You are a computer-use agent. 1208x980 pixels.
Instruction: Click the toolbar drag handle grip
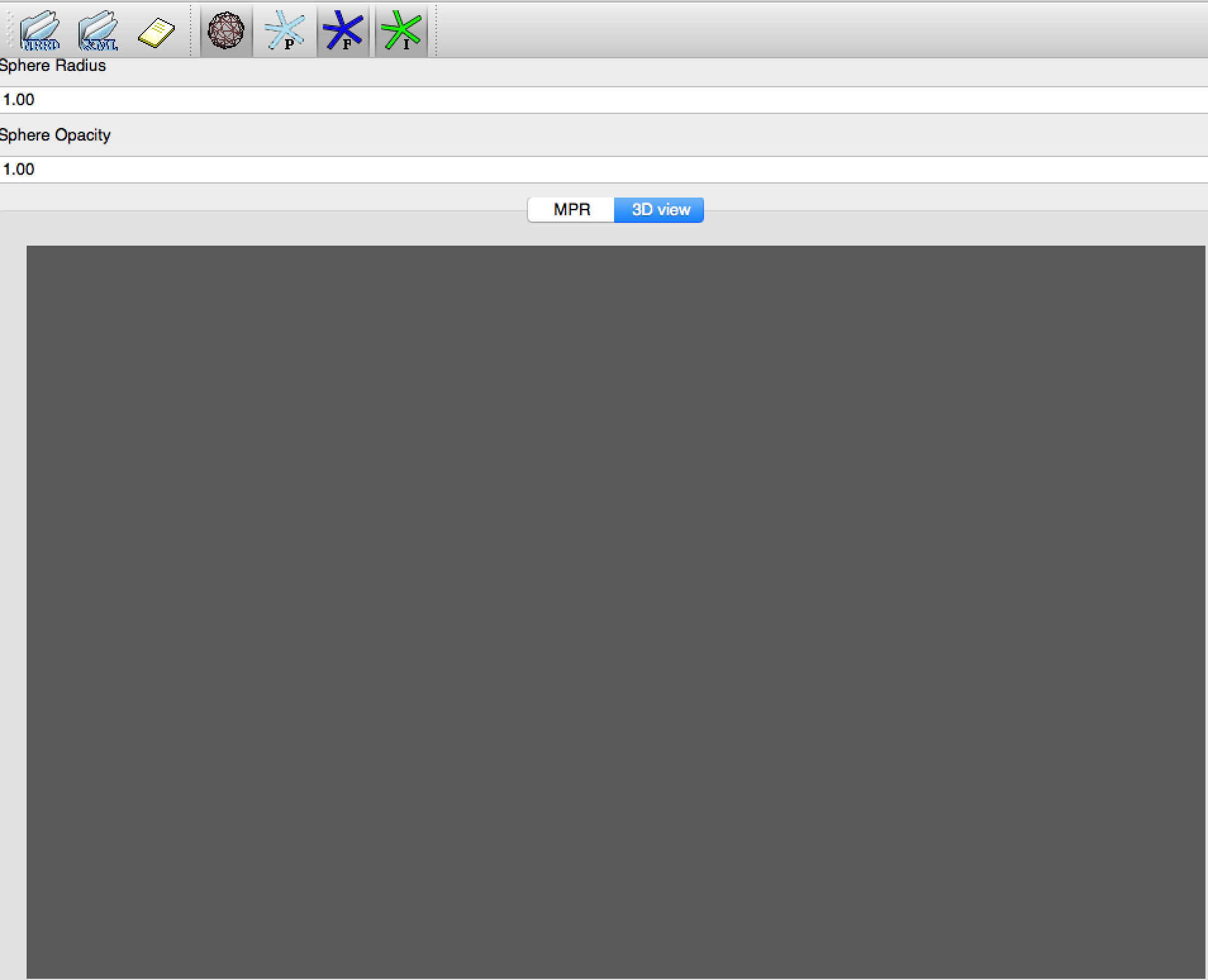(9, 31)
